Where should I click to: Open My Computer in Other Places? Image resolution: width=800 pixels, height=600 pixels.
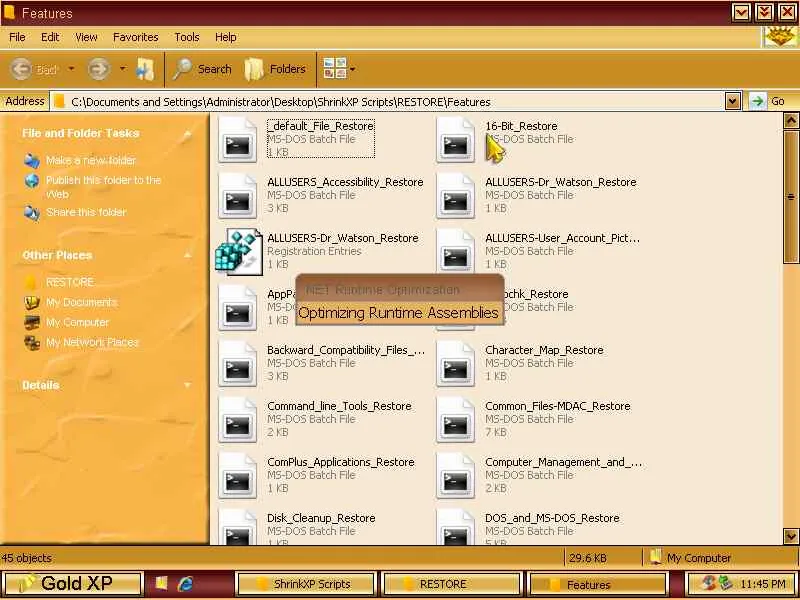(78, 322)
